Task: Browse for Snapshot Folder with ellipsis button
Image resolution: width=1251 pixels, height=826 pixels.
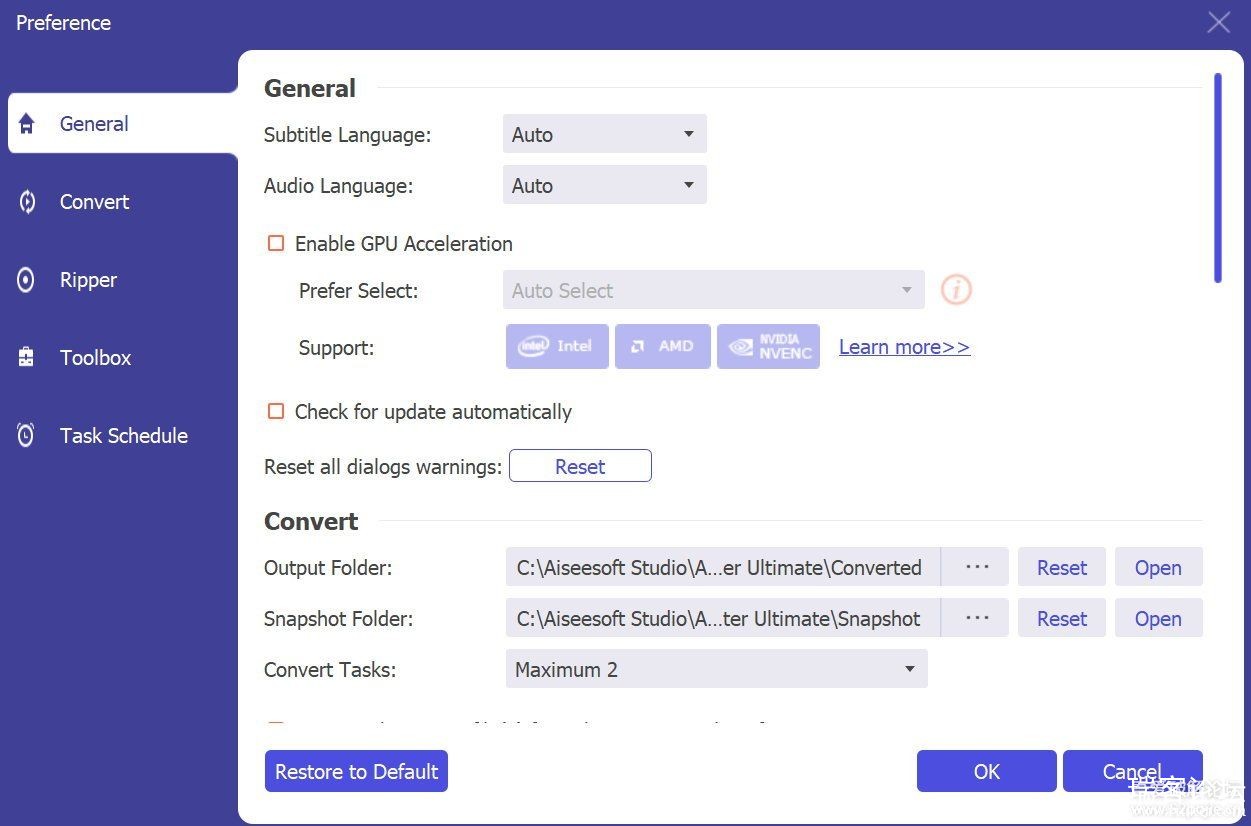Action: pyautogui.click(x=976, y=617)
